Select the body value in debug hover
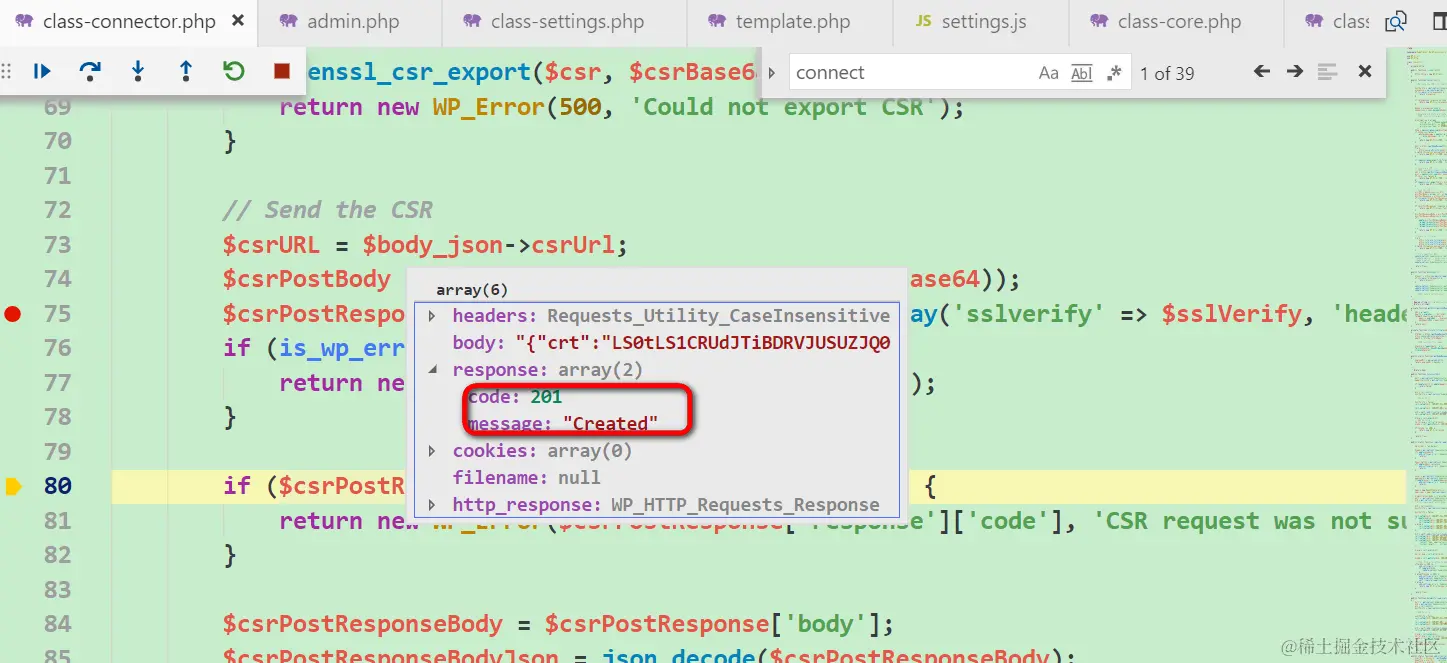1447x663 pixels. [x=702, y=343]
